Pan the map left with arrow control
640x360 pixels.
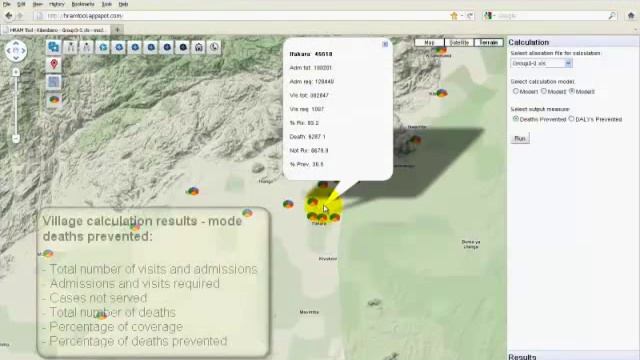point(9,51)
